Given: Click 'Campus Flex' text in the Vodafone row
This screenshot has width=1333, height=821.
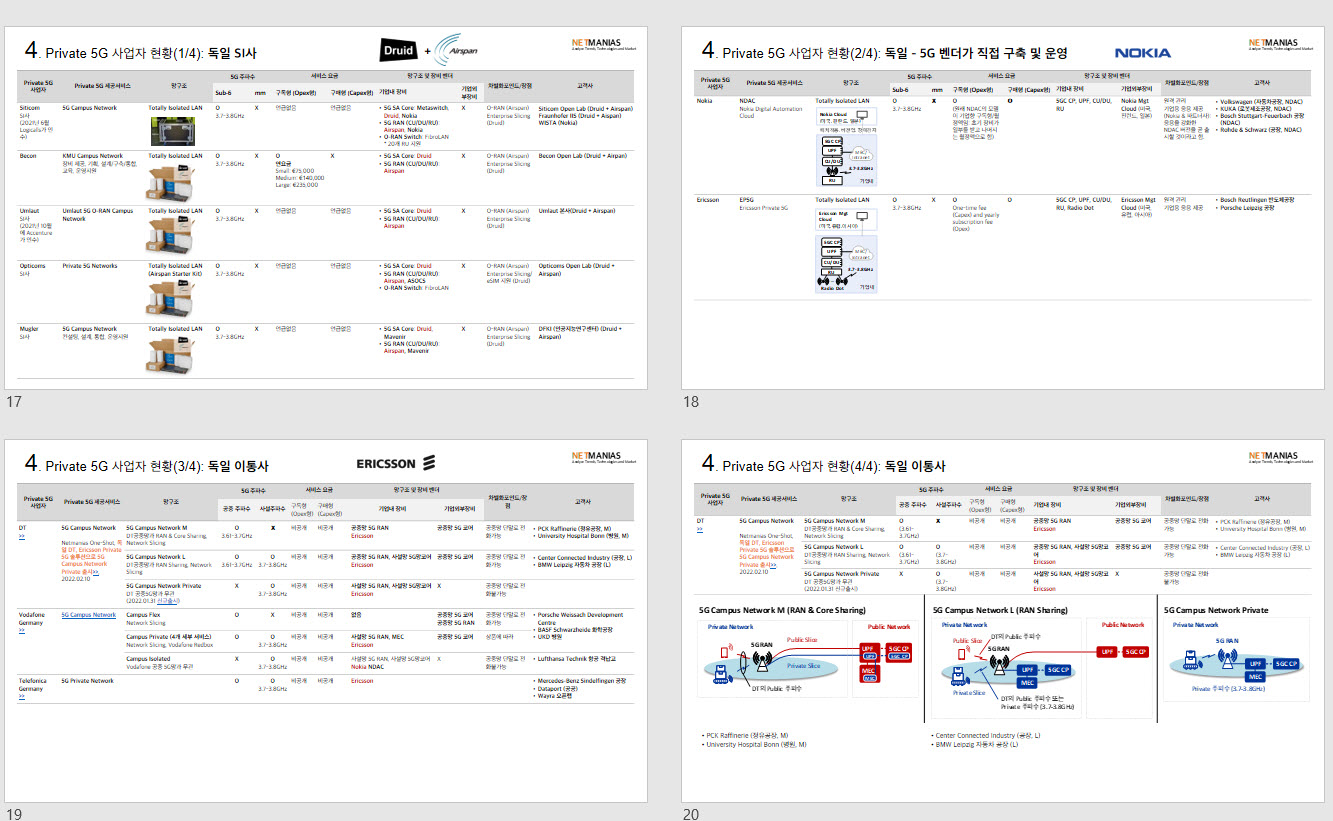Looking at the screenshot, I should [142, 615].
